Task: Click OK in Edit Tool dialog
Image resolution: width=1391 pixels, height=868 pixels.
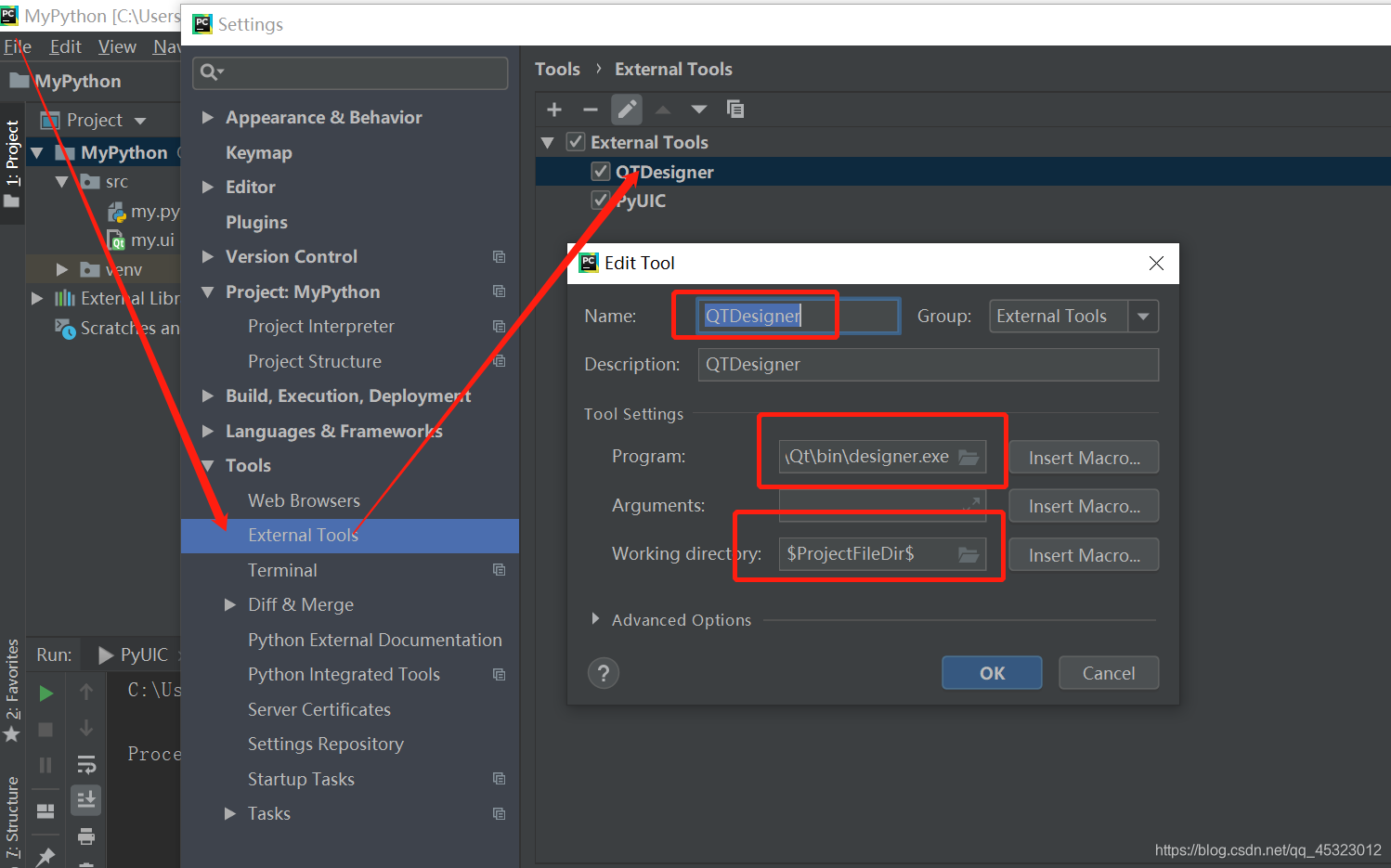Action: point(992,673)
